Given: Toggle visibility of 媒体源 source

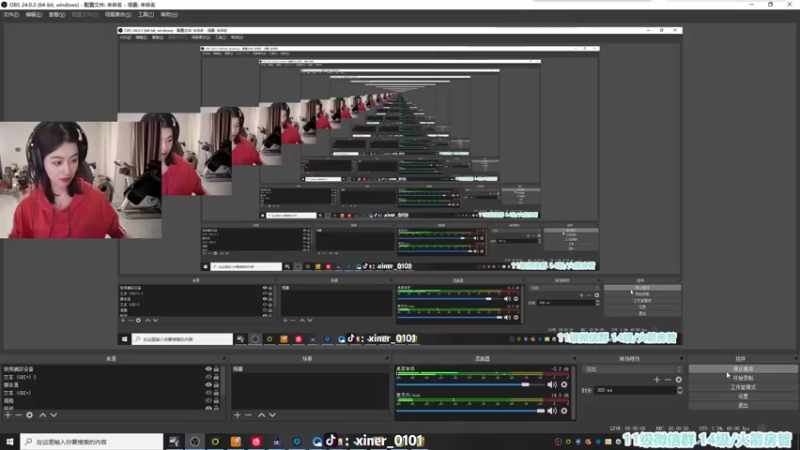Looking at the screenshot, I should pos(208,385).
